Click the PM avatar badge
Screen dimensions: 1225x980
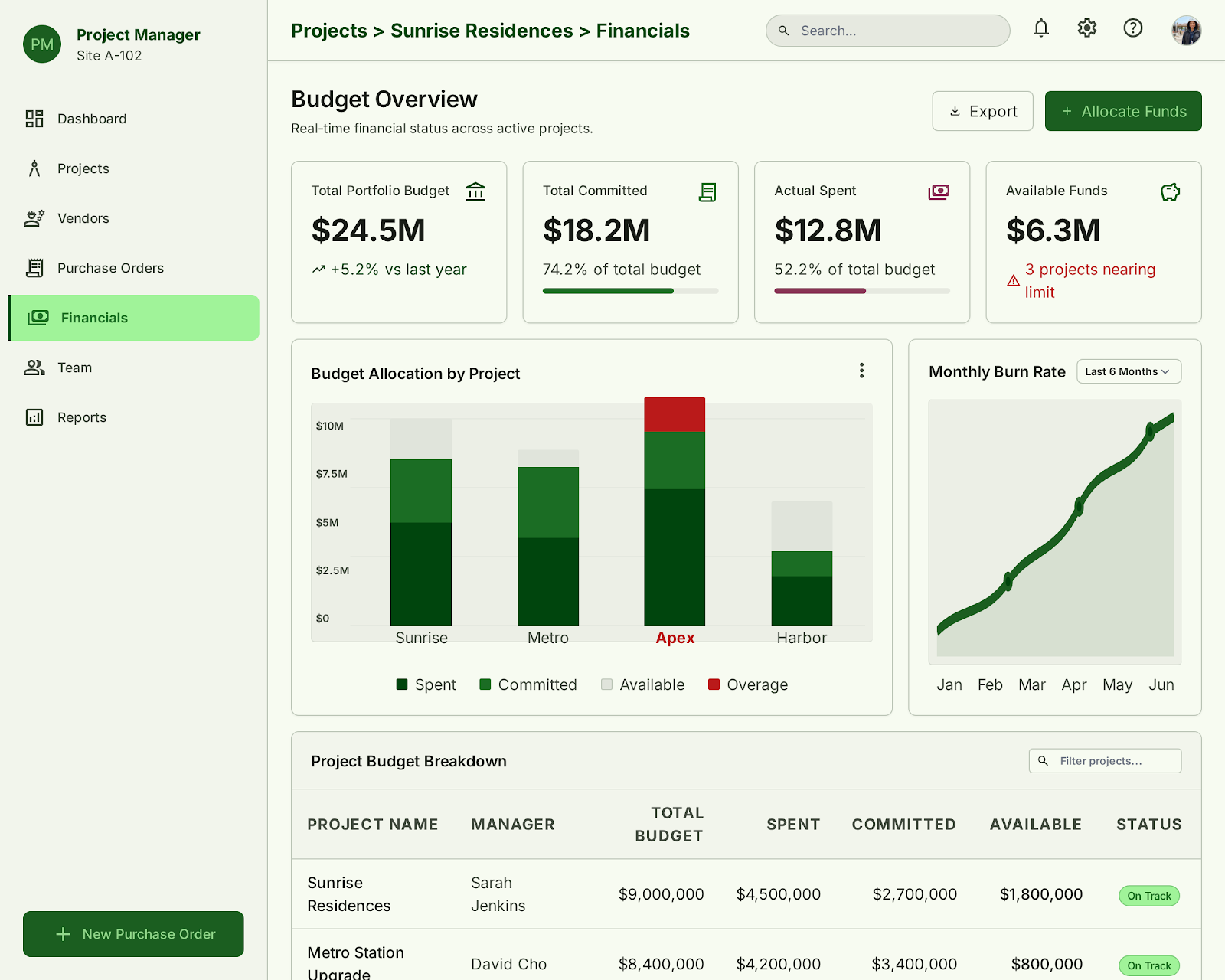point(42,44)
